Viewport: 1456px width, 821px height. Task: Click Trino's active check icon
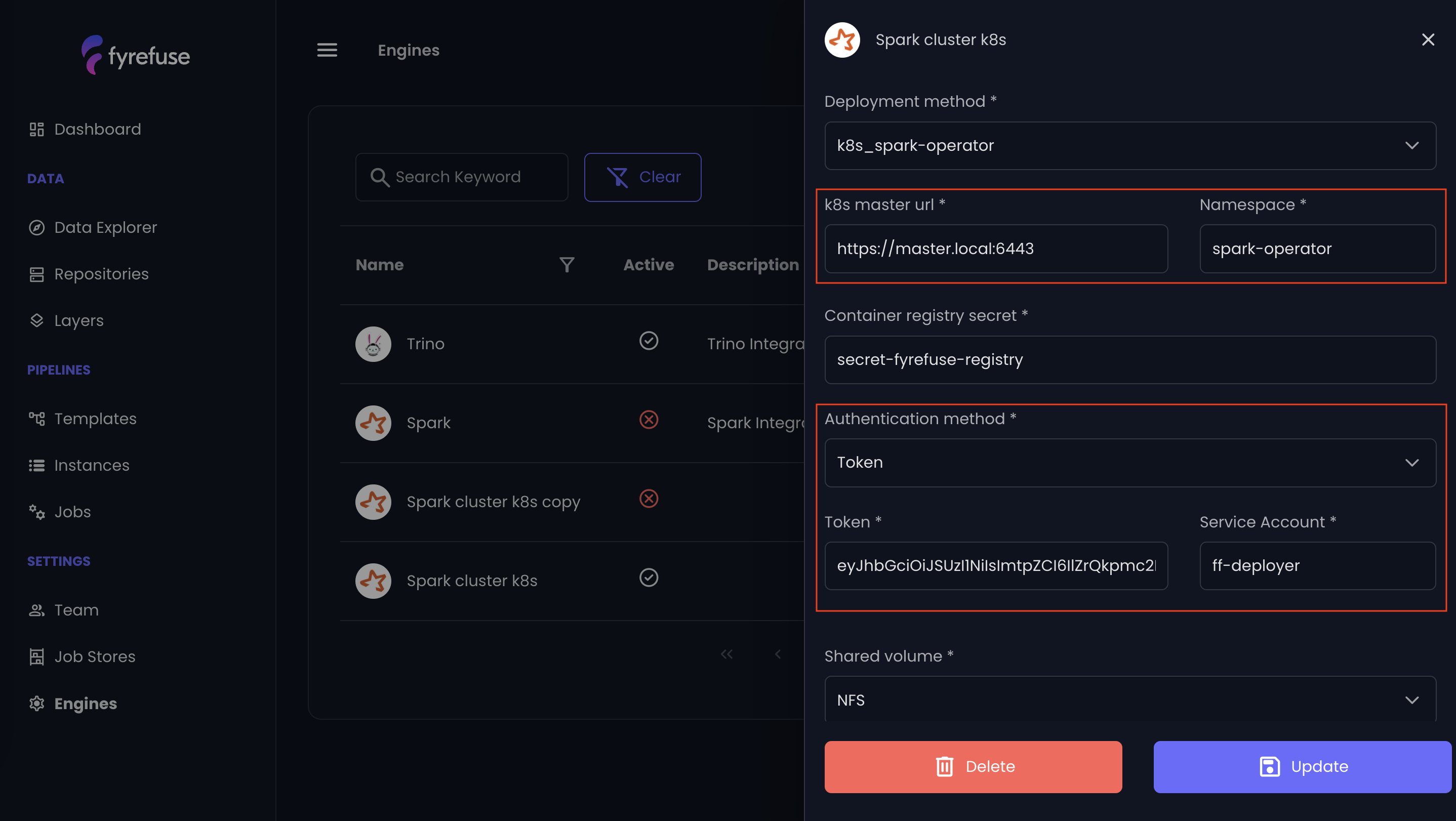point(649,341)
